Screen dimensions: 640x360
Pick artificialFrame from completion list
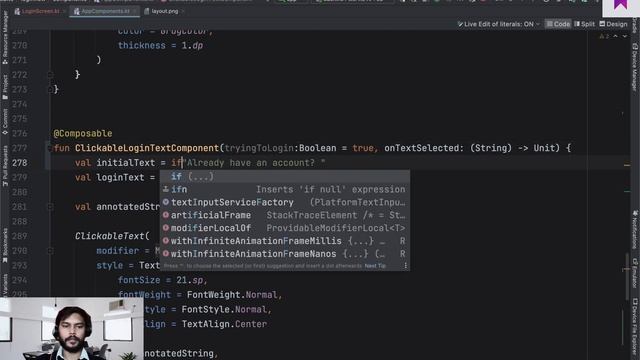(284, 215)
